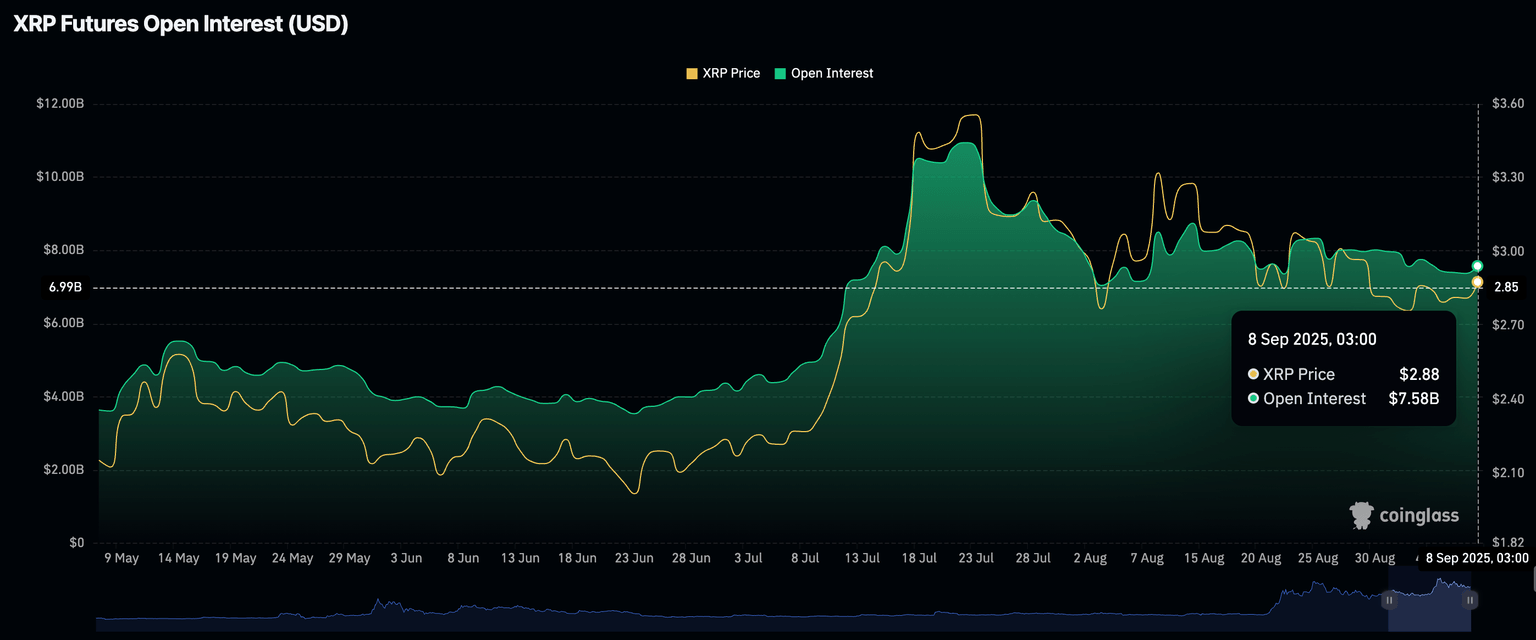Click the x-axis crosshair date label at bottom
The height and width of the screenshot is (640, 1536).
1477,558
